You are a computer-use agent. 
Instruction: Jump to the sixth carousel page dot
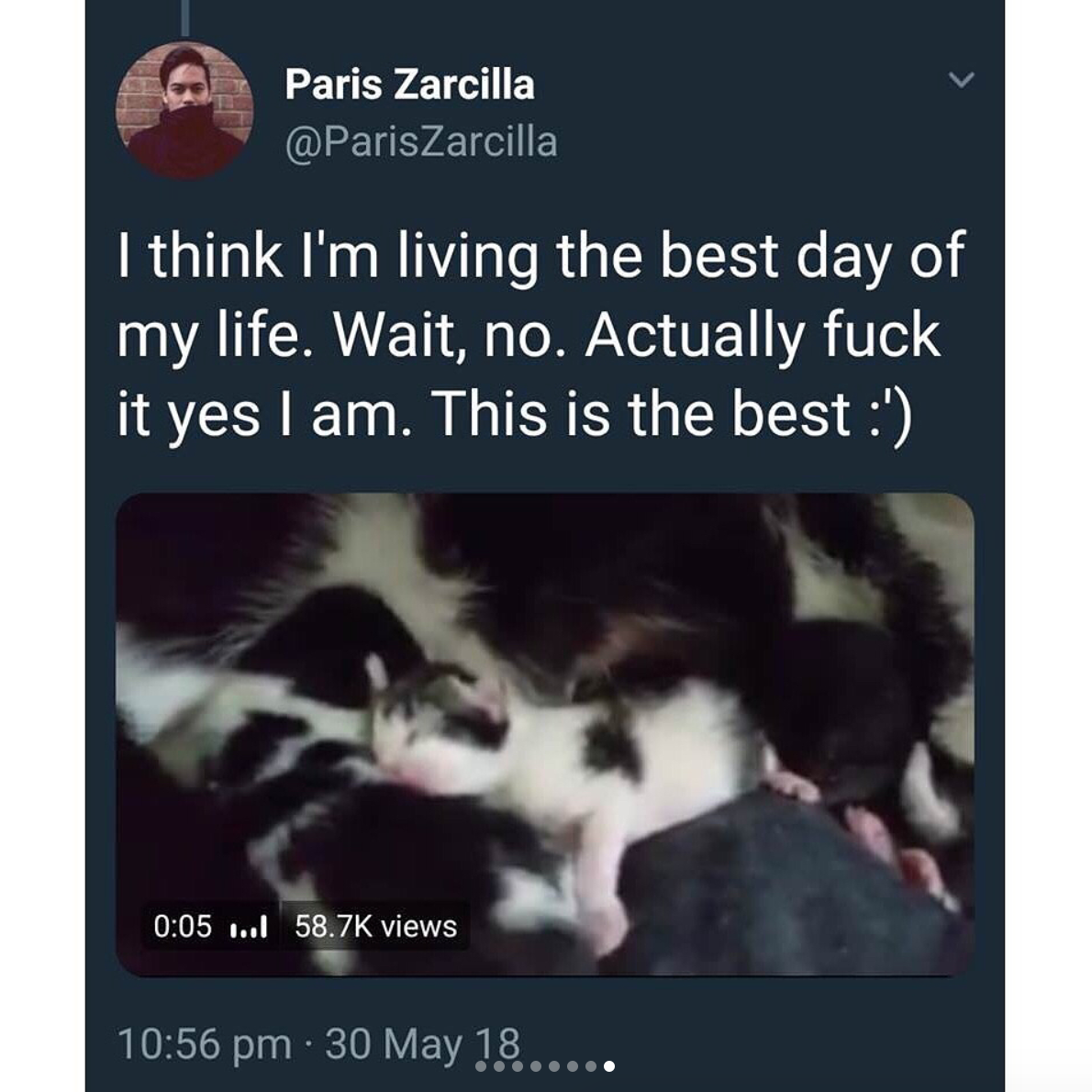point(573,1066)
